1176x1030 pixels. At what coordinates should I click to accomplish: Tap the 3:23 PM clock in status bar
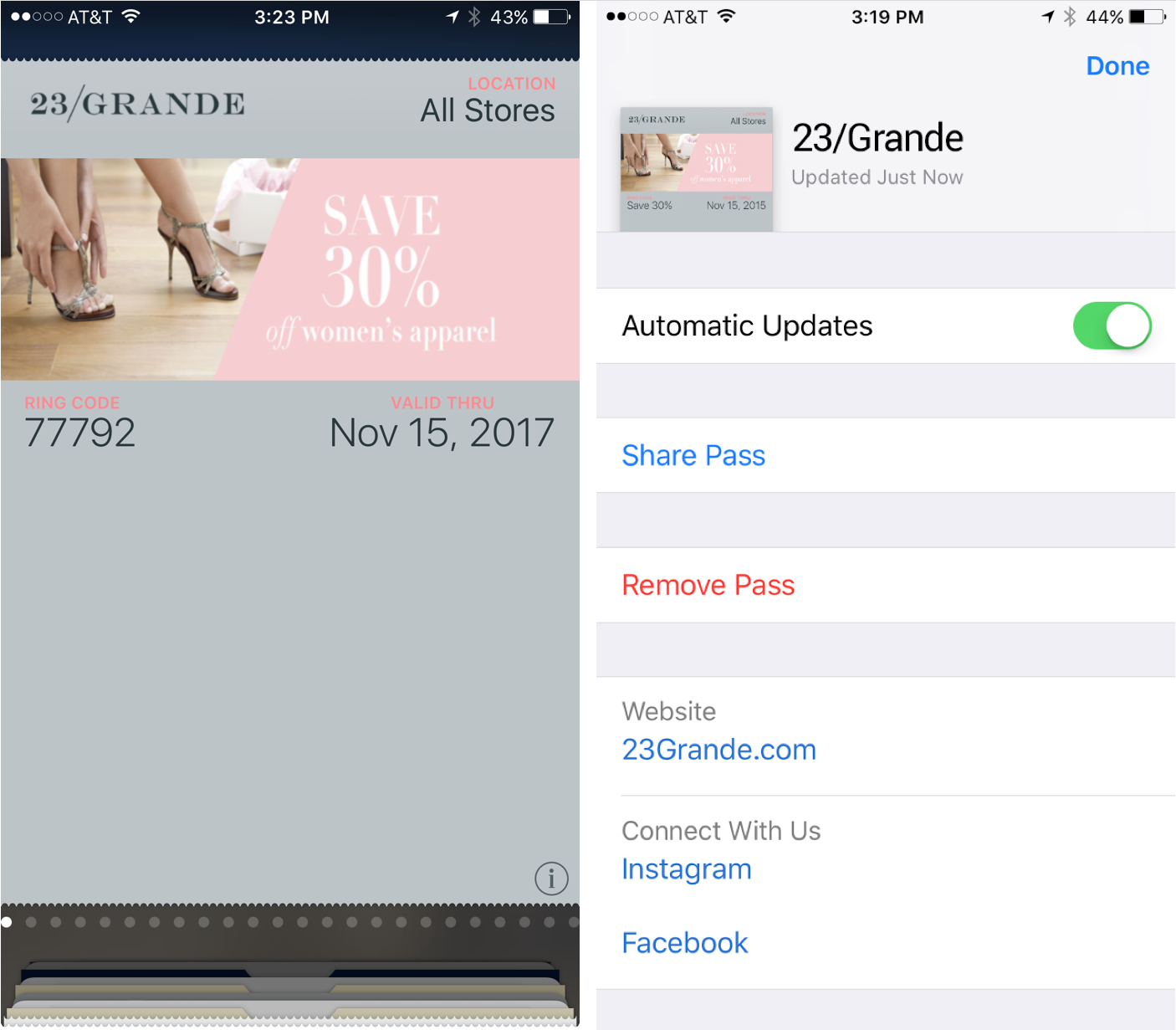click(x=291, y=17)
